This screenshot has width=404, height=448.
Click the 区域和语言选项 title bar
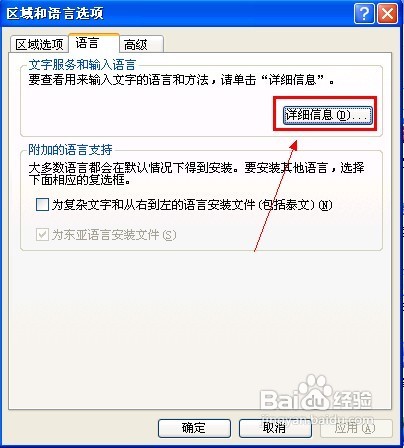[x=177, y=14]
